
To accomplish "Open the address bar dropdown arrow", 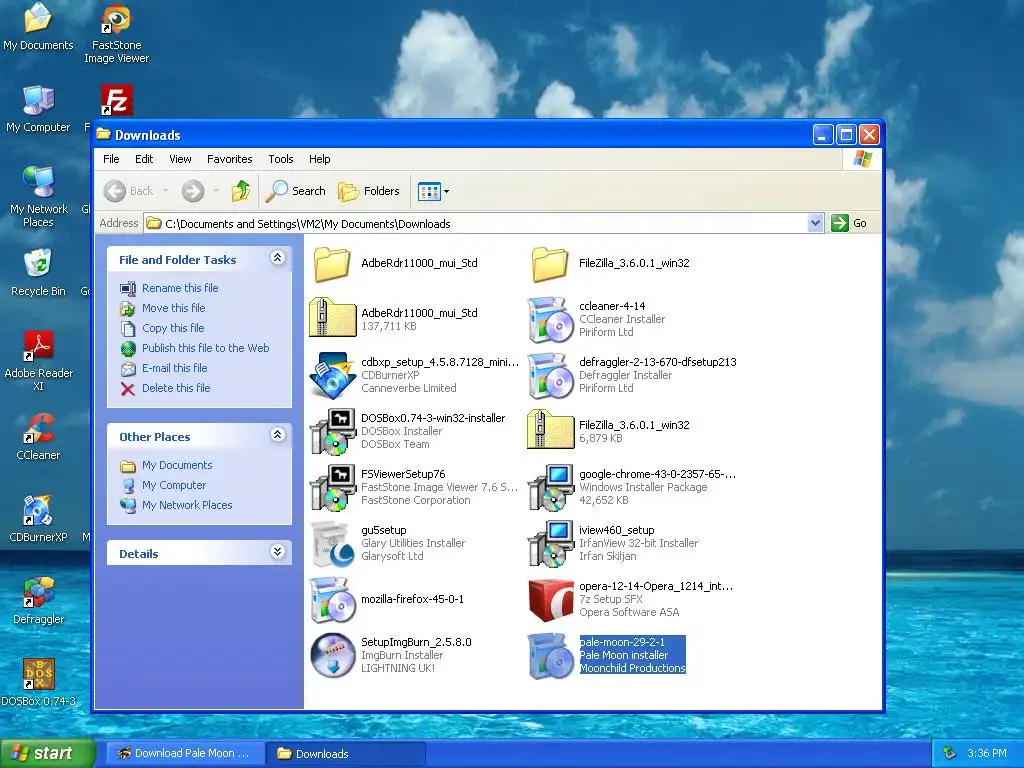I will pyautogui.click(x=815, y=223).
